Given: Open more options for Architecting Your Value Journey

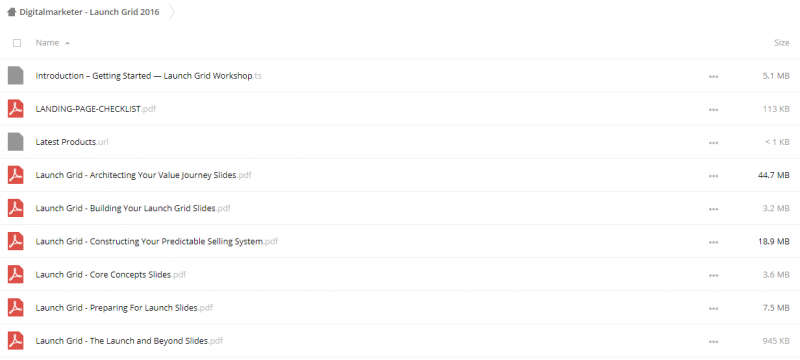Looking at the screenshot, I should click(x=713, y=176).
